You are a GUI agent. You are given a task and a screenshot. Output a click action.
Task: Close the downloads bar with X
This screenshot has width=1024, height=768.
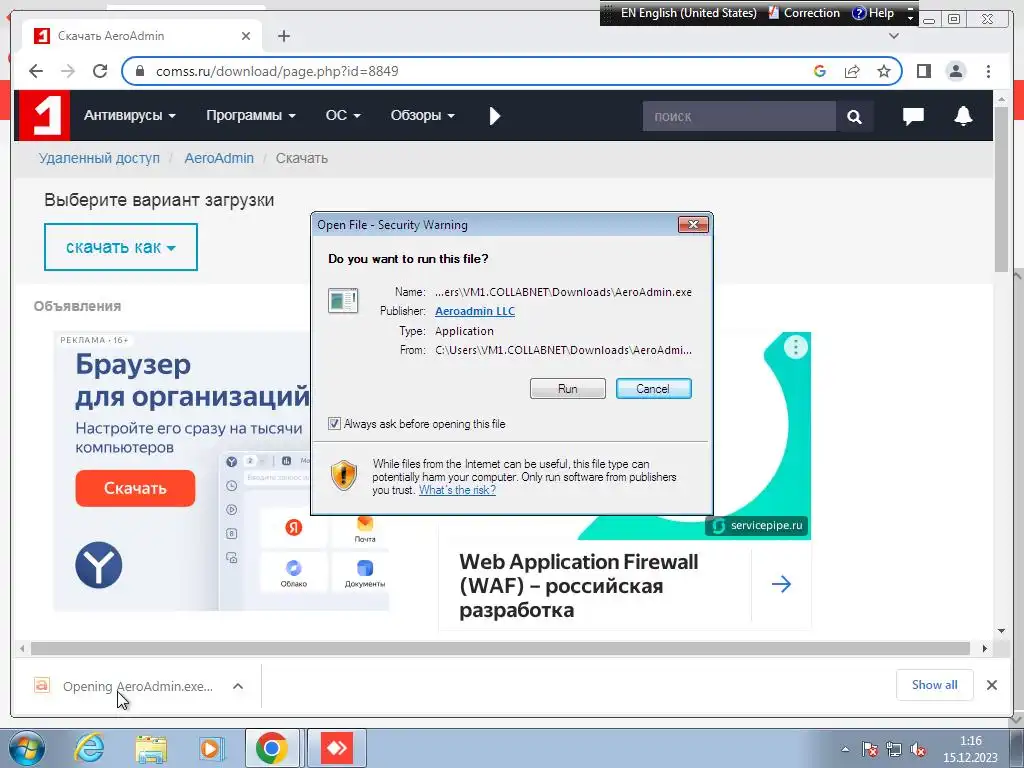[991, 685]
